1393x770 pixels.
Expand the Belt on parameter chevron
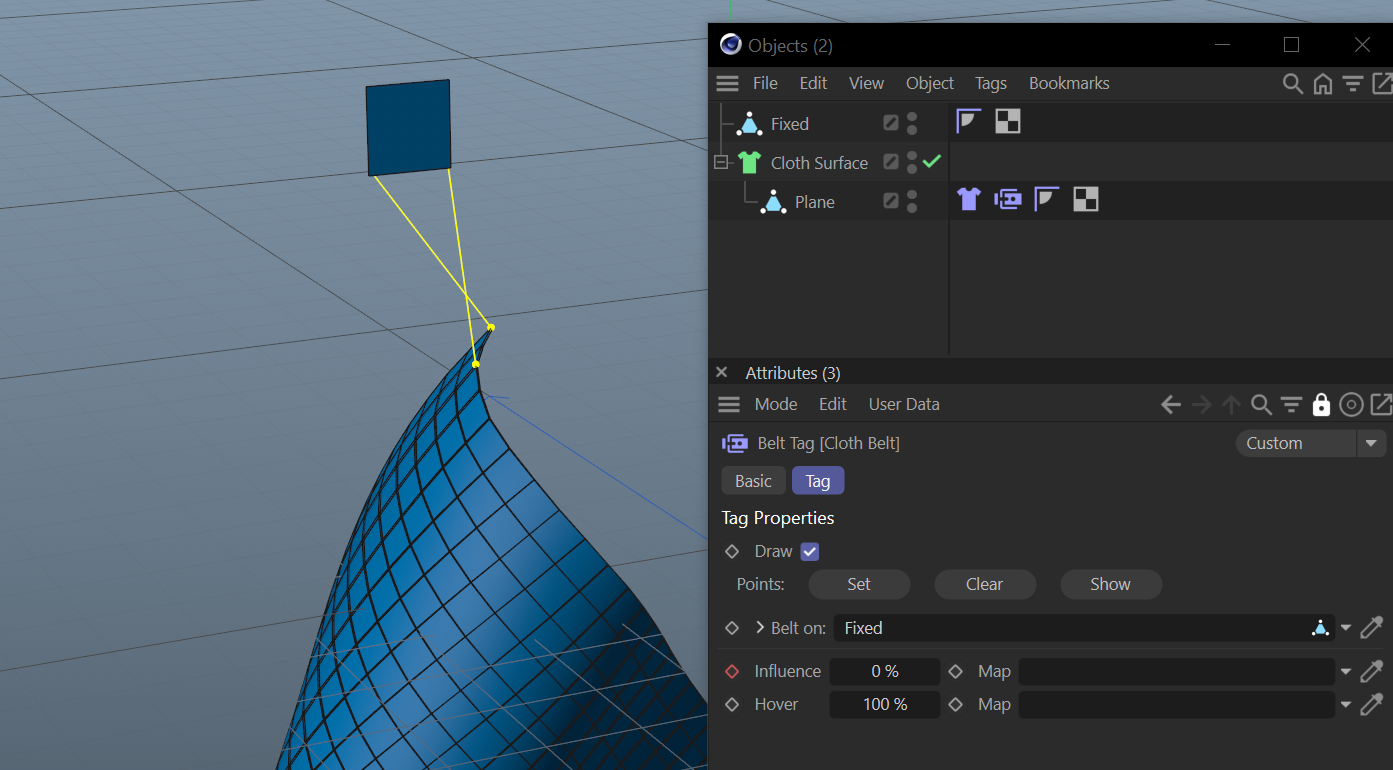760,627
